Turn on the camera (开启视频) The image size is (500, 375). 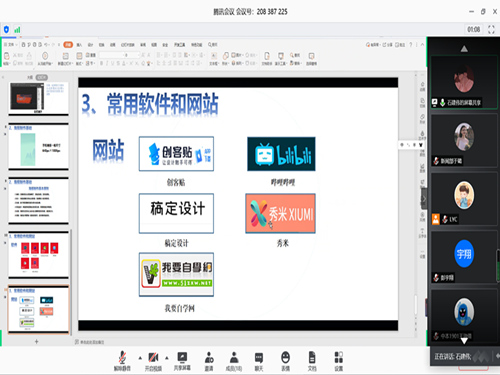point(153,361)
